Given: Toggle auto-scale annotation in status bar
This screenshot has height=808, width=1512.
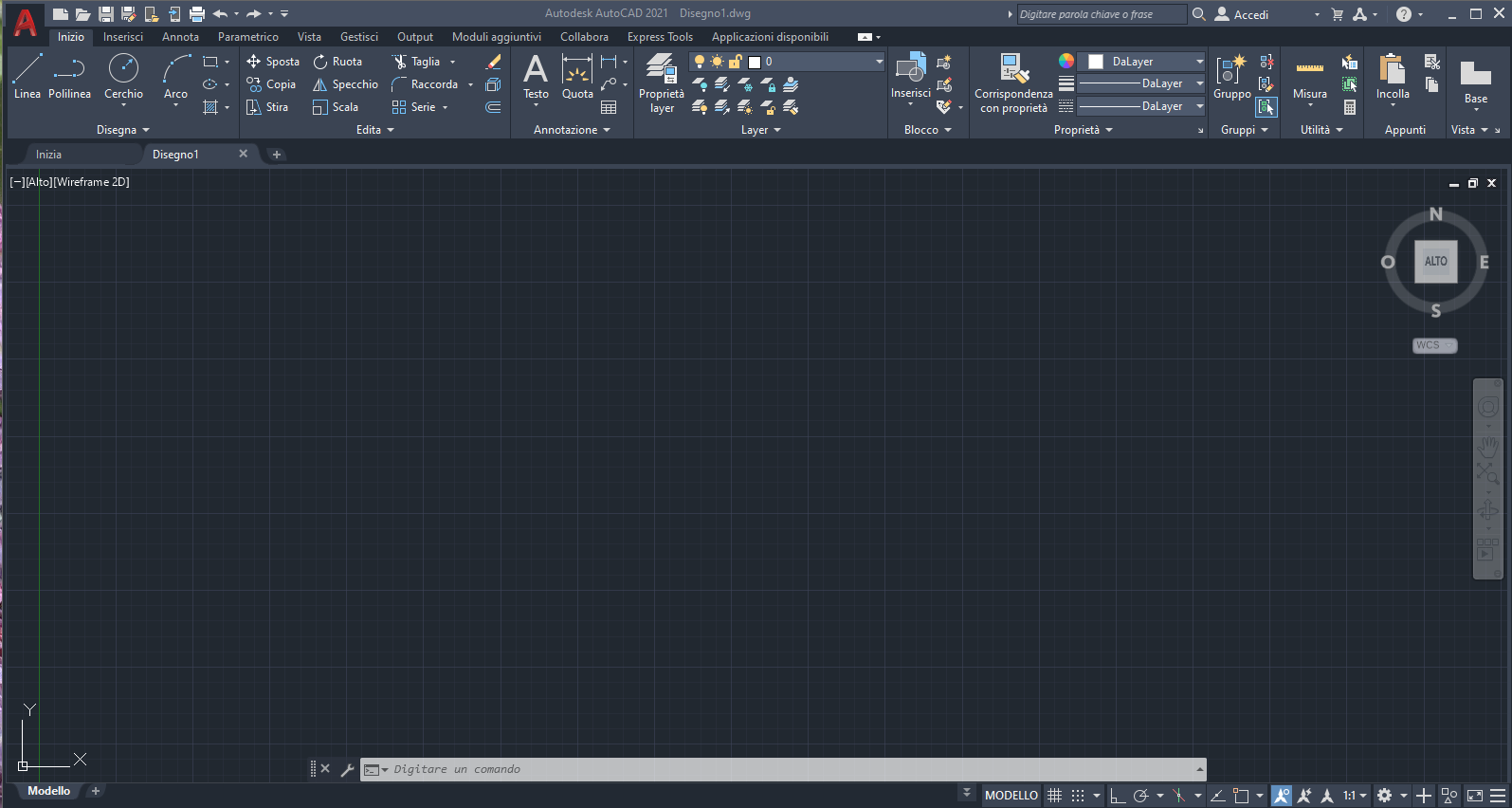Looking at the screenshot, I should click(1304, 796).
